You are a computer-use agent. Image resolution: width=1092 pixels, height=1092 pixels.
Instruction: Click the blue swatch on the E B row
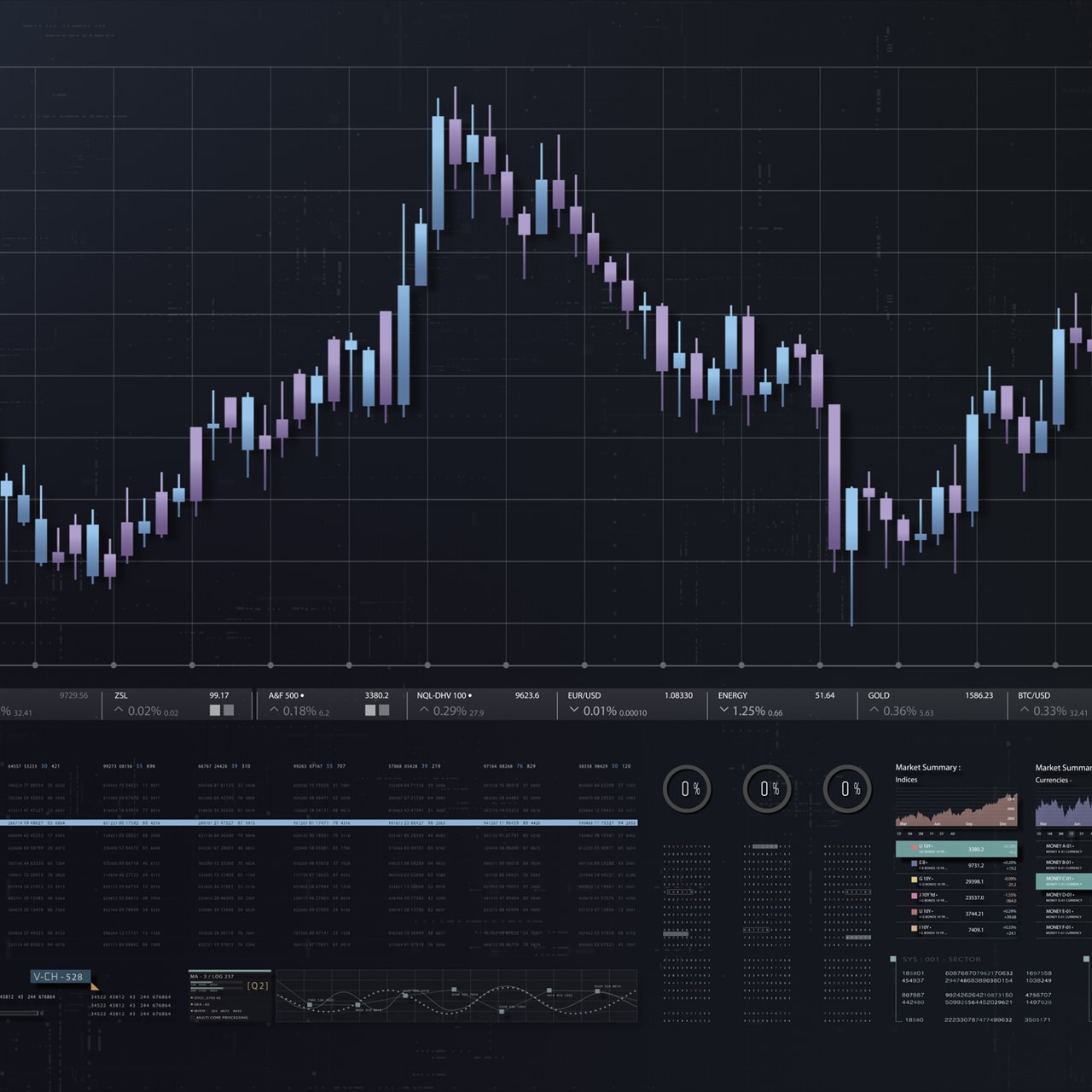click(x=915, y=863)
